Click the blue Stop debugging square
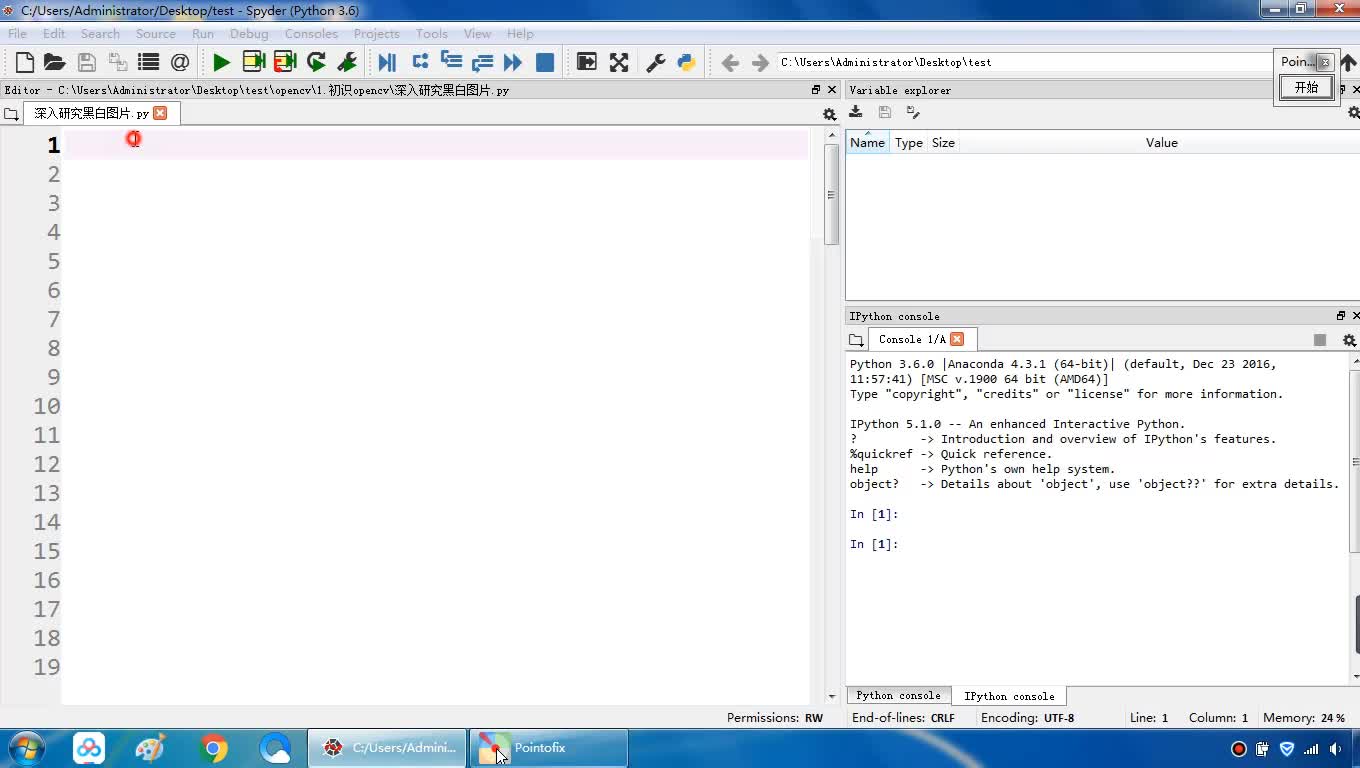 tap(545, 62)
